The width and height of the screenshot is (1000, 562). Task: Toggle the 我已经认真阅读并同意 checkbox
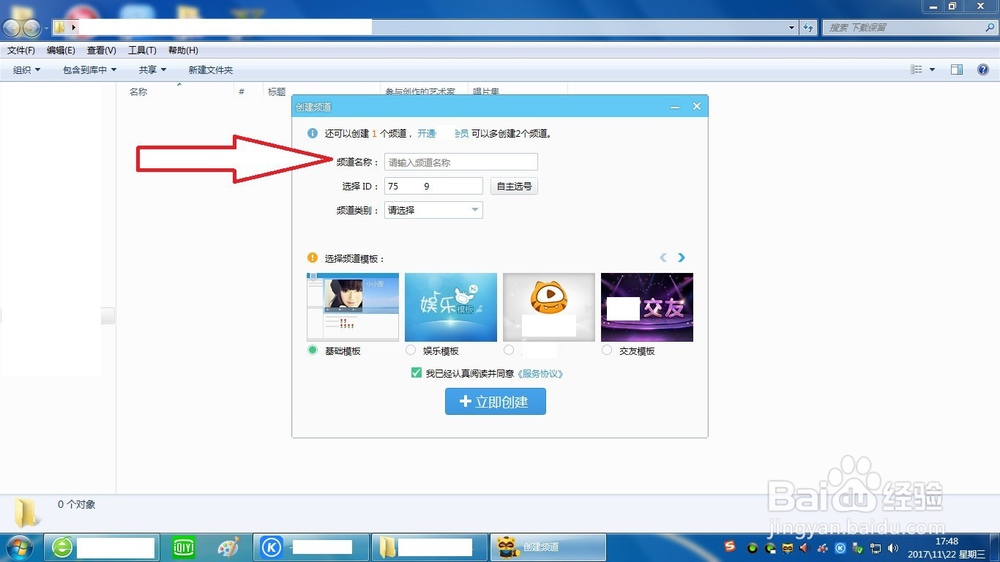[416, 373]
